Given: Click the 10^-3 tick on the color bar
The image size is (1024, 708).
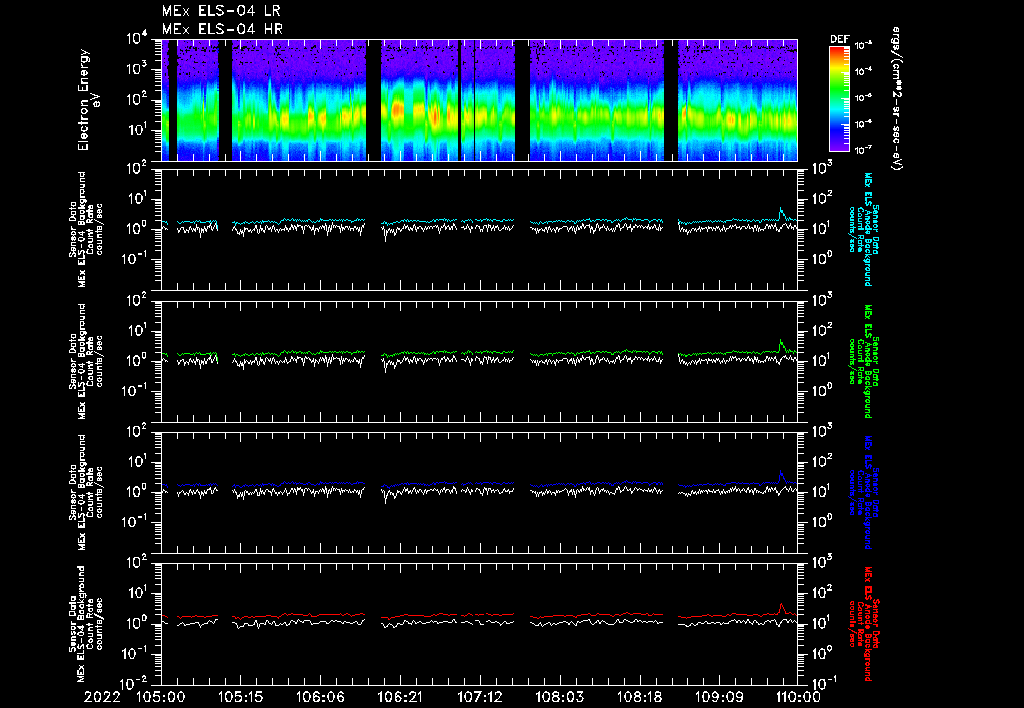Looking at the screenshot, I should (863, 45).
